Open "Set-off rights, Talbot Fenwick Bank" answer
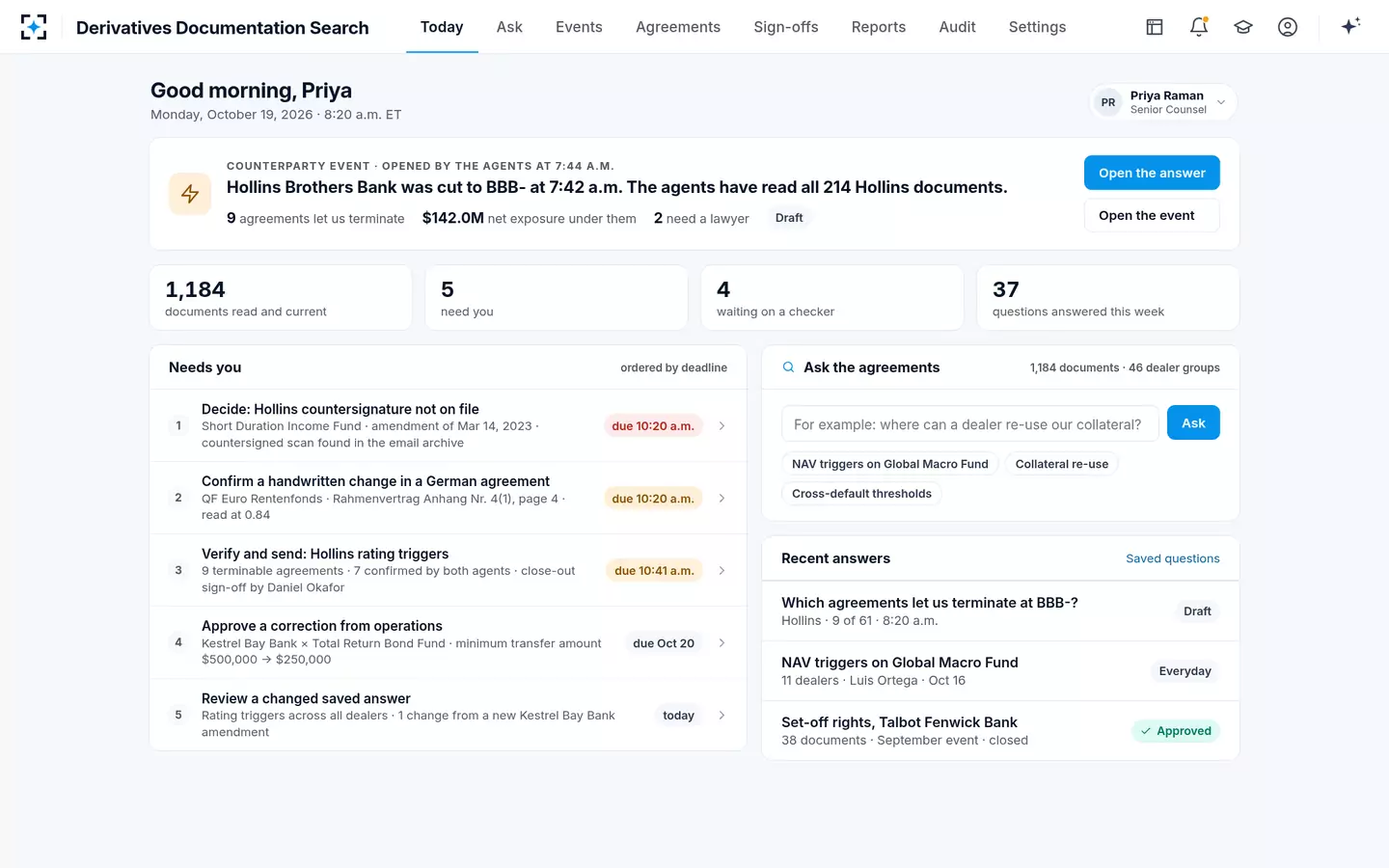Viewport: 1389px width, 868px height. [x=1000, y=731]
